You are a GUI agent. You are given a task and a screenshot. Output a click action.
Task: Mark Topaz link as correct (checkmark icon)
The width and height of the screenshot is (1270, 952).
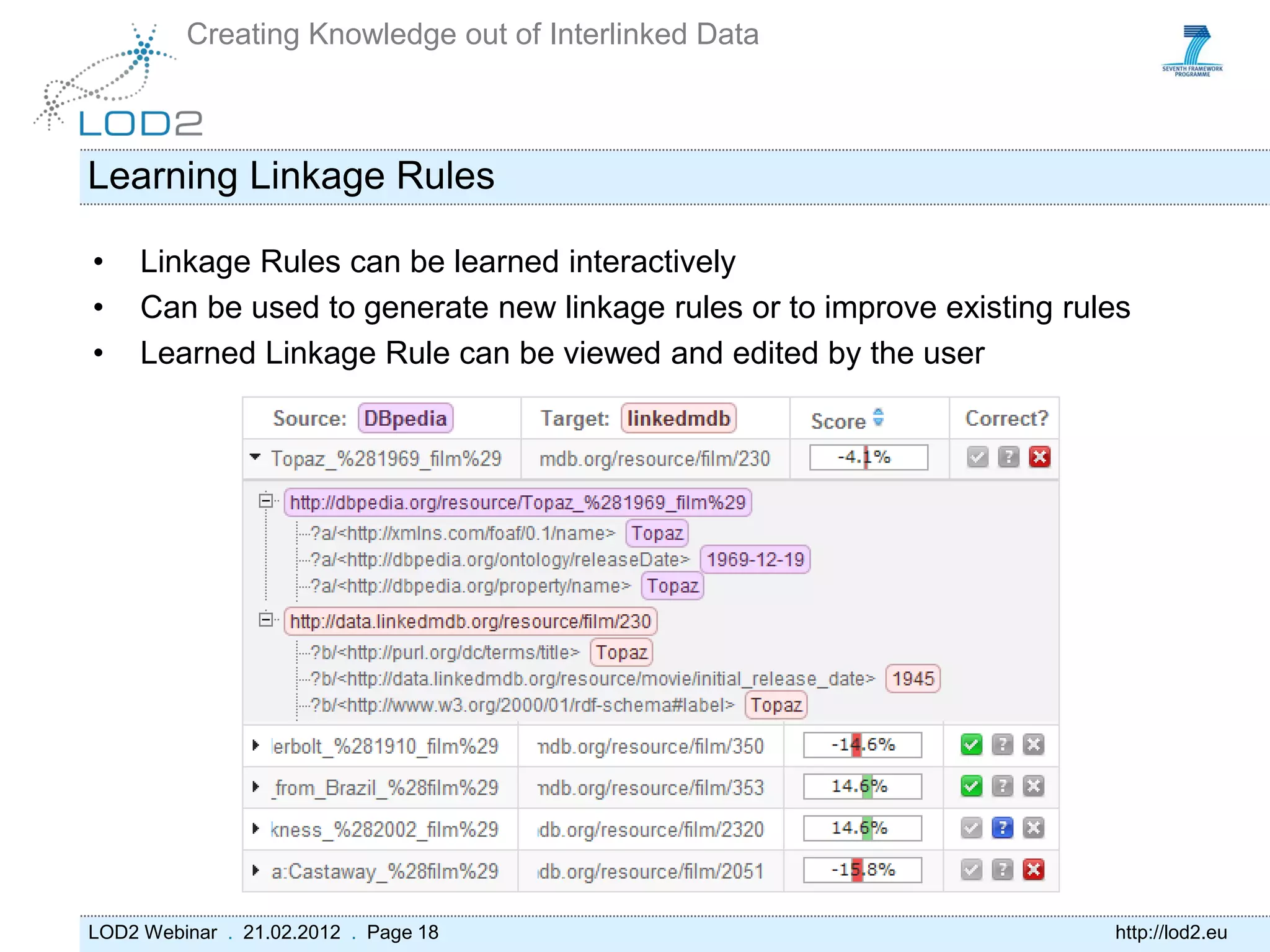977,457
